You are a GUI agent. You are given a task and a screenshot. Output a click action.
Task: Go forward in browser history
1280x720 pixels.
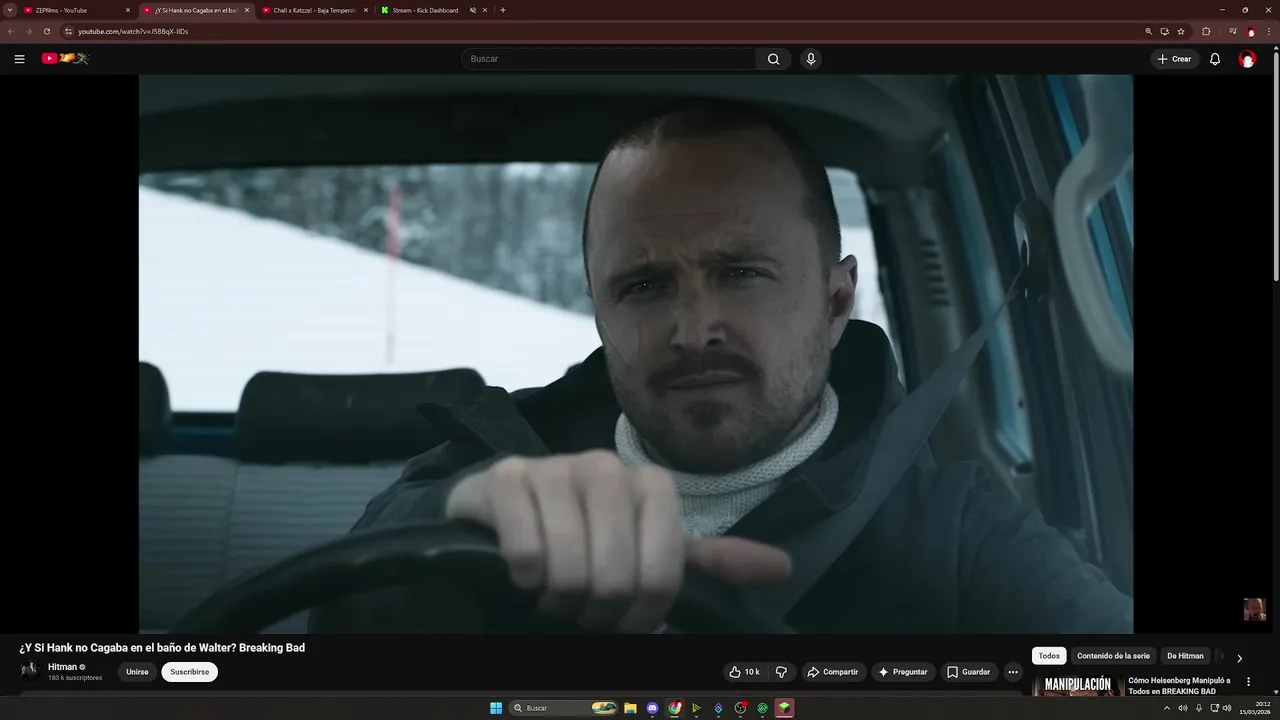(x=29, y=31)
